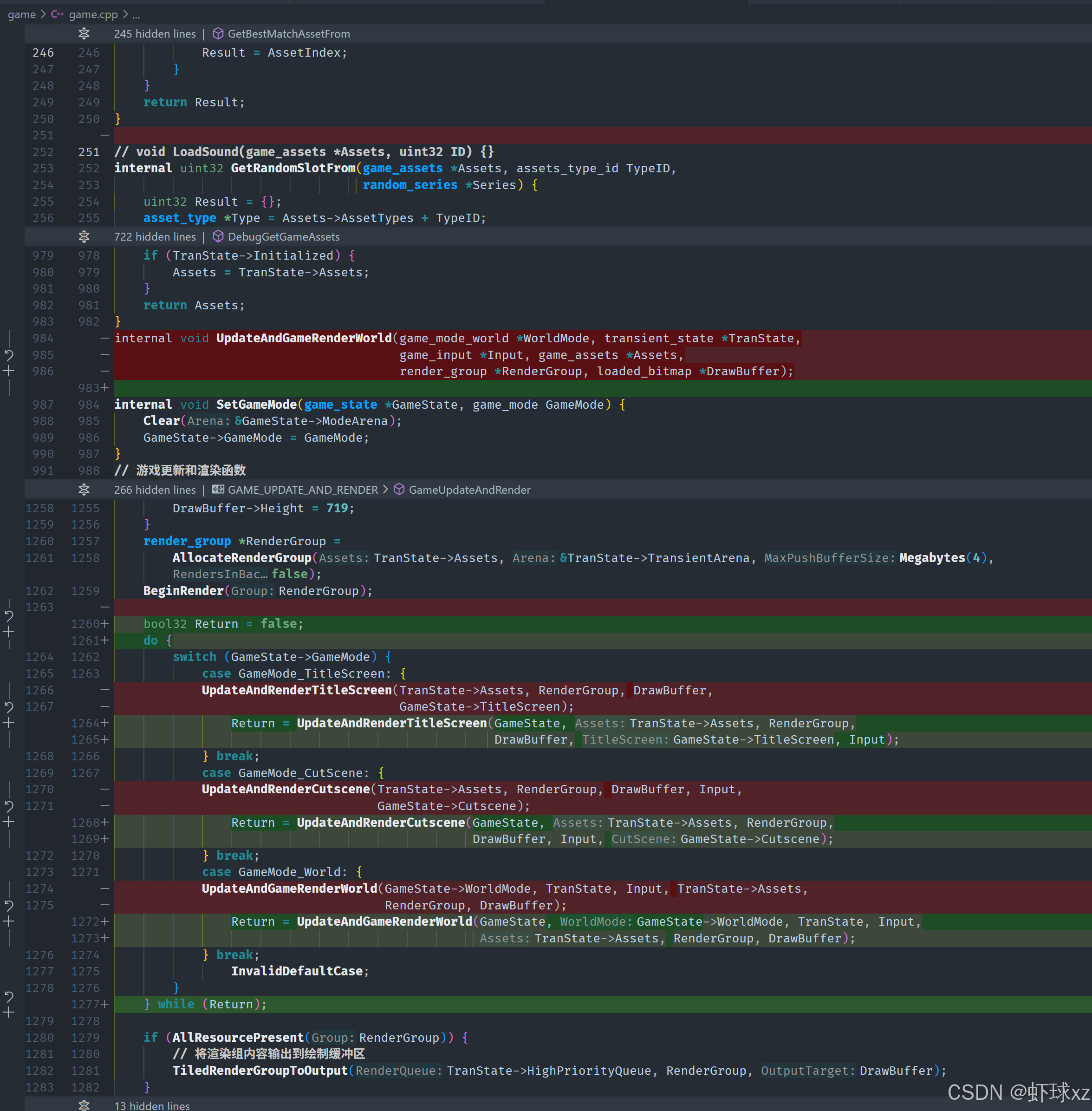The height and width of the screenshot is (1111, 1092).
Task: Stage the UpdateAndGameRenderWorld declaration hunk with plus
Action: 9,371
